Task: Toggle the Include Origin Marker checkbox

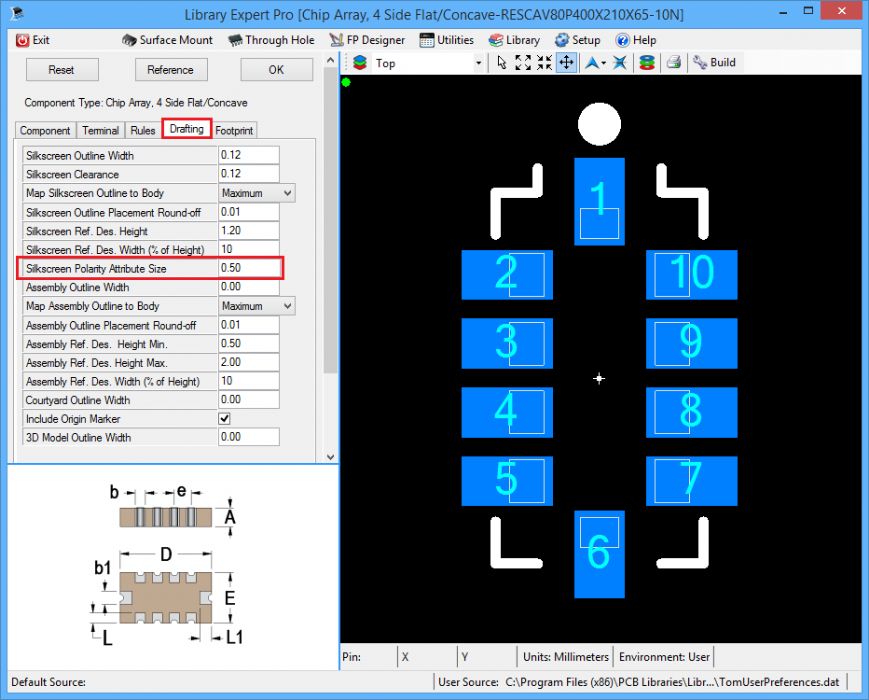Action: coord(225,419)
